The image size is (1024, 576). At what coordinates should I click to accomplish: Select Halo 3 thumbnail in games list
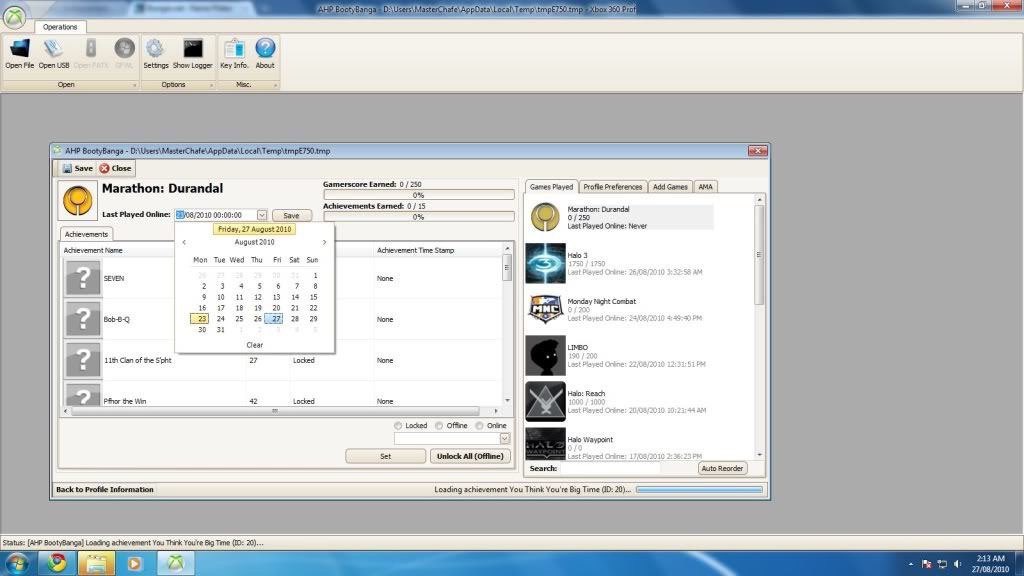[545, 263]
